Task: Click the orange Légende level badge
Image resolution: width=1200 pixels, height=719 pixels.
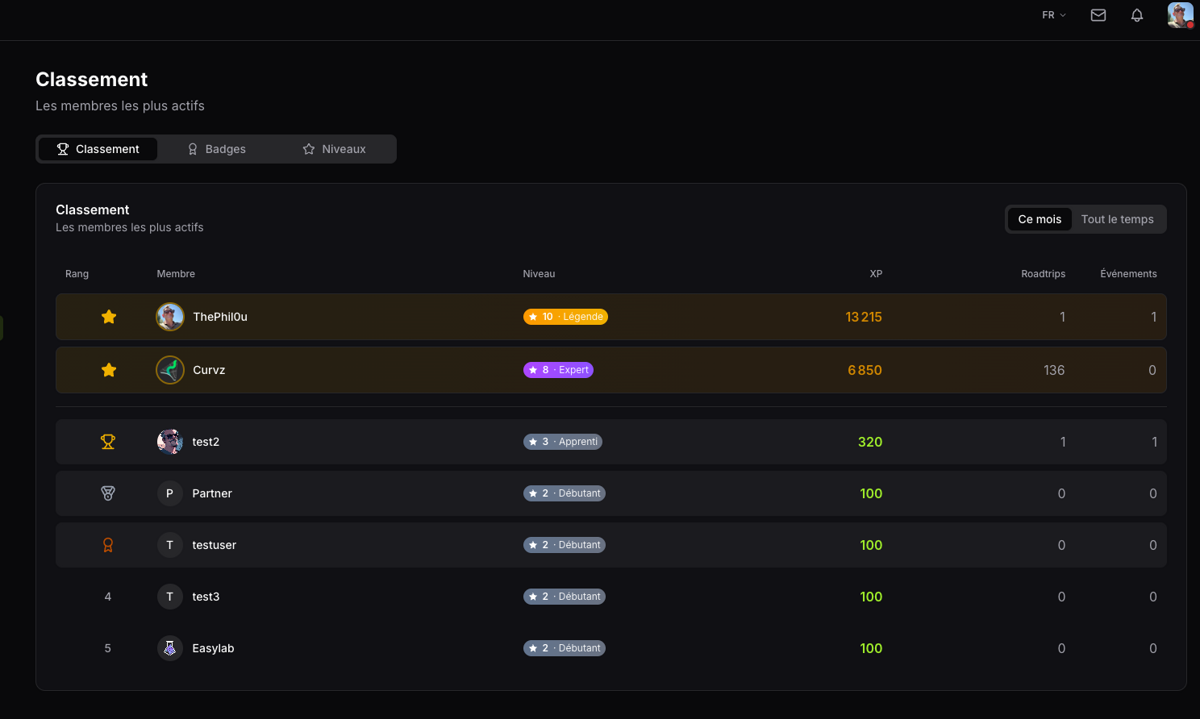Action: point(565,317)
